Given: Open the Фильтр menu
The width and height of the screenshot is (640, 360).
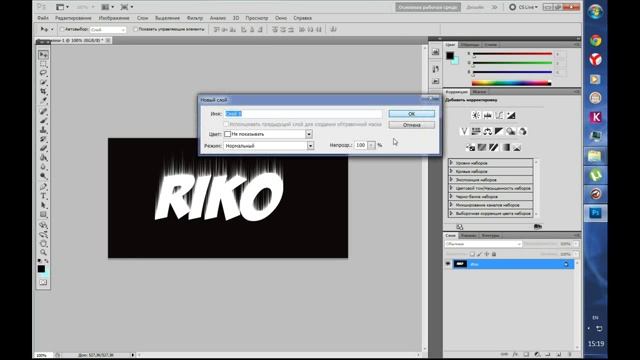Looking at the screenshot, I should [x=195, y=18].
